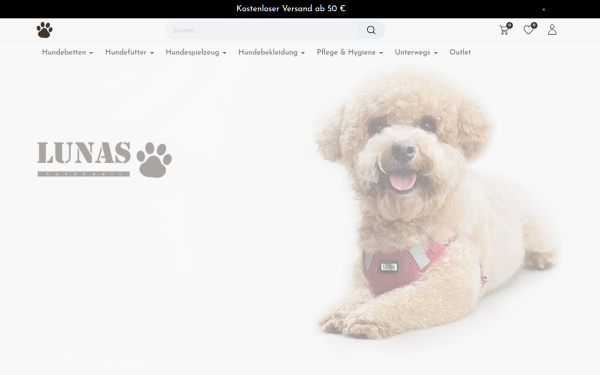Expand the Unterwegs menu
This screenshot has height=375, width=600.
pos(416,52)
